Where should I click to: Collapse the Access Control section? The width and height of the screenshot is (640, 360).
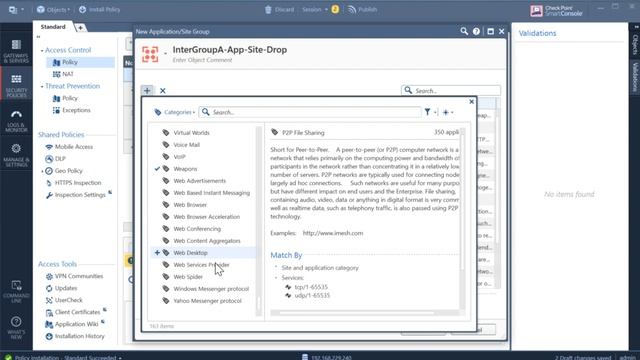[x=42, y=50]
